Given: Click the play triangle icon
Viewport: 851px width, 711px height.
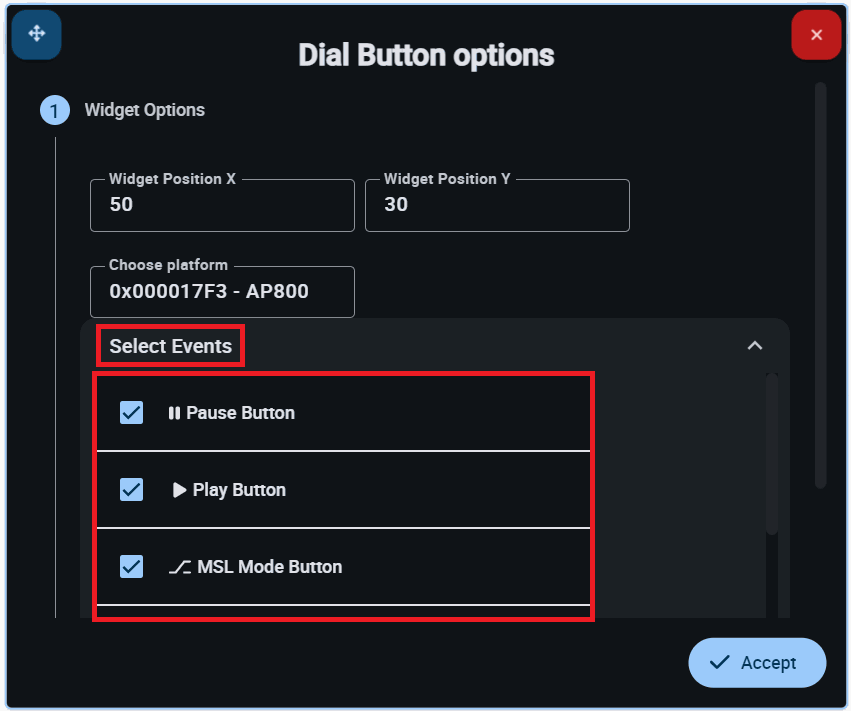Looking at the screenshot, I should 179,490.
